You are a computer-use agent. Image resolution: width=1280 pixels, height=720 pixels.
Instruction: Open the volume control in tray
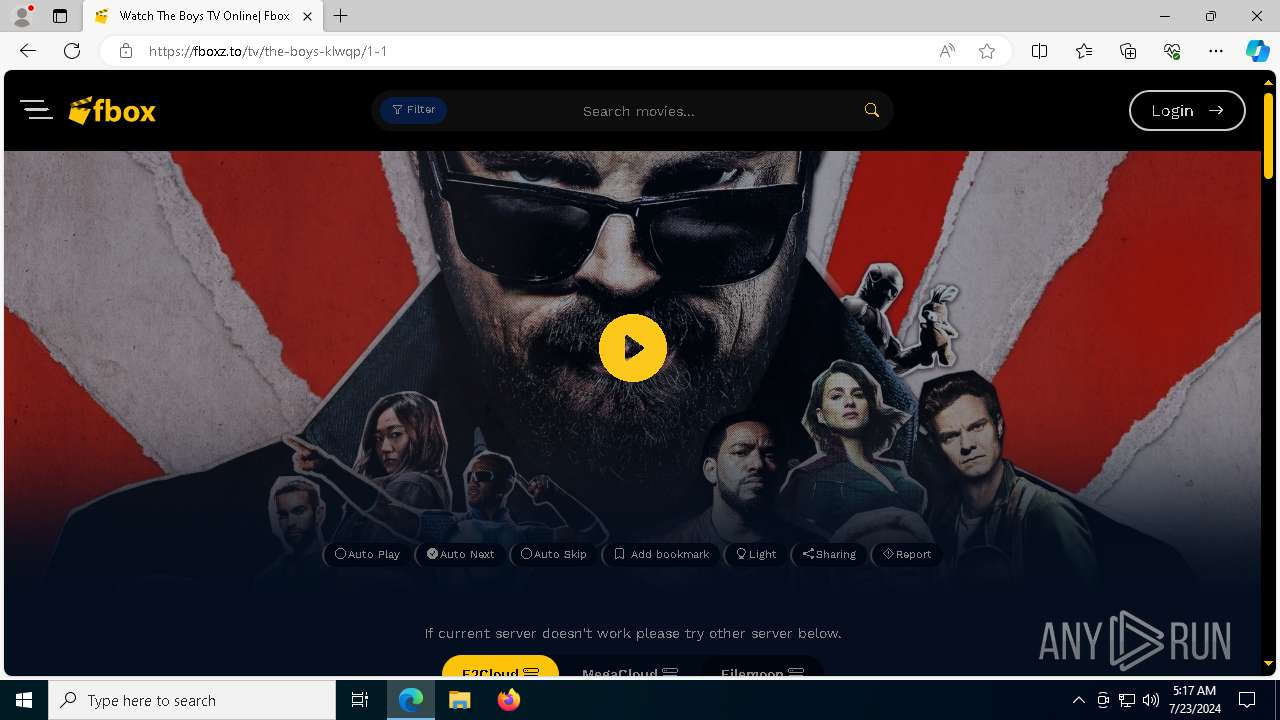point(1151,700)
